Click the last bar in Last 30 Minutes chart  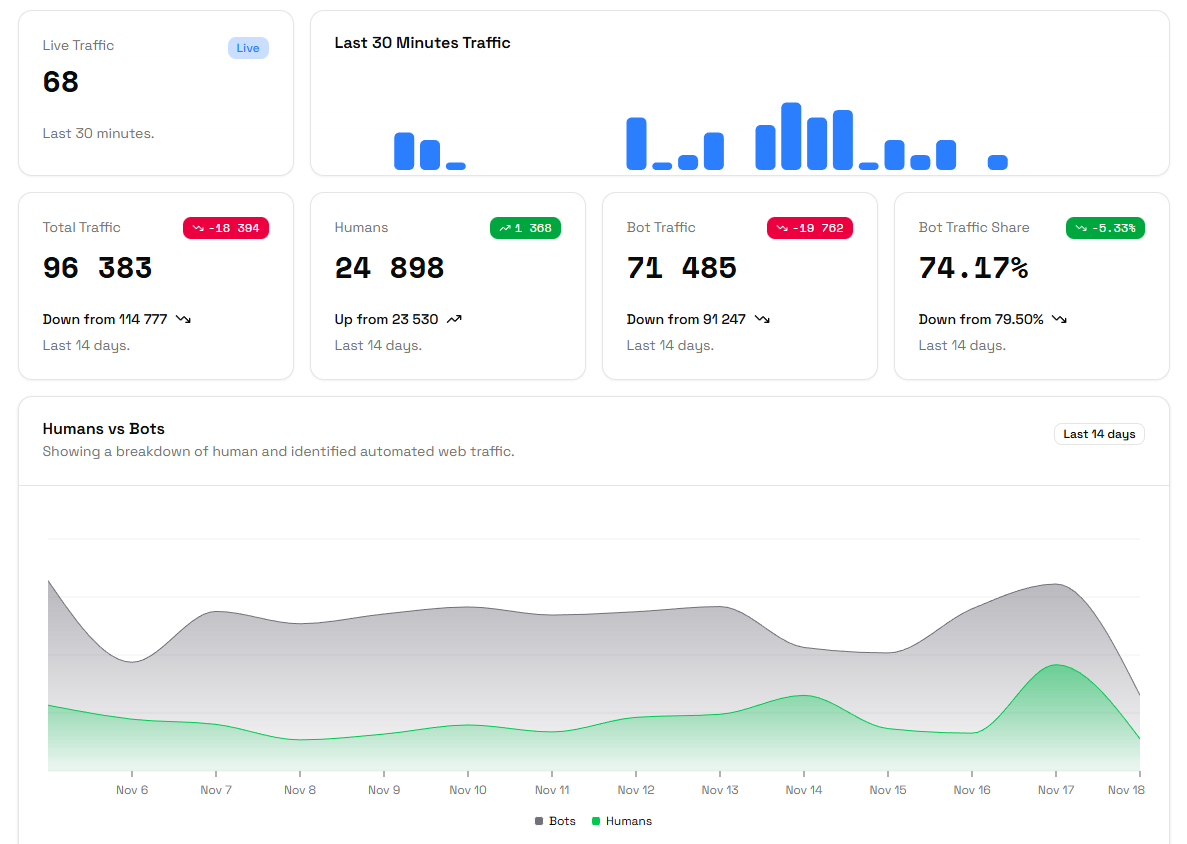pos(997,162)
